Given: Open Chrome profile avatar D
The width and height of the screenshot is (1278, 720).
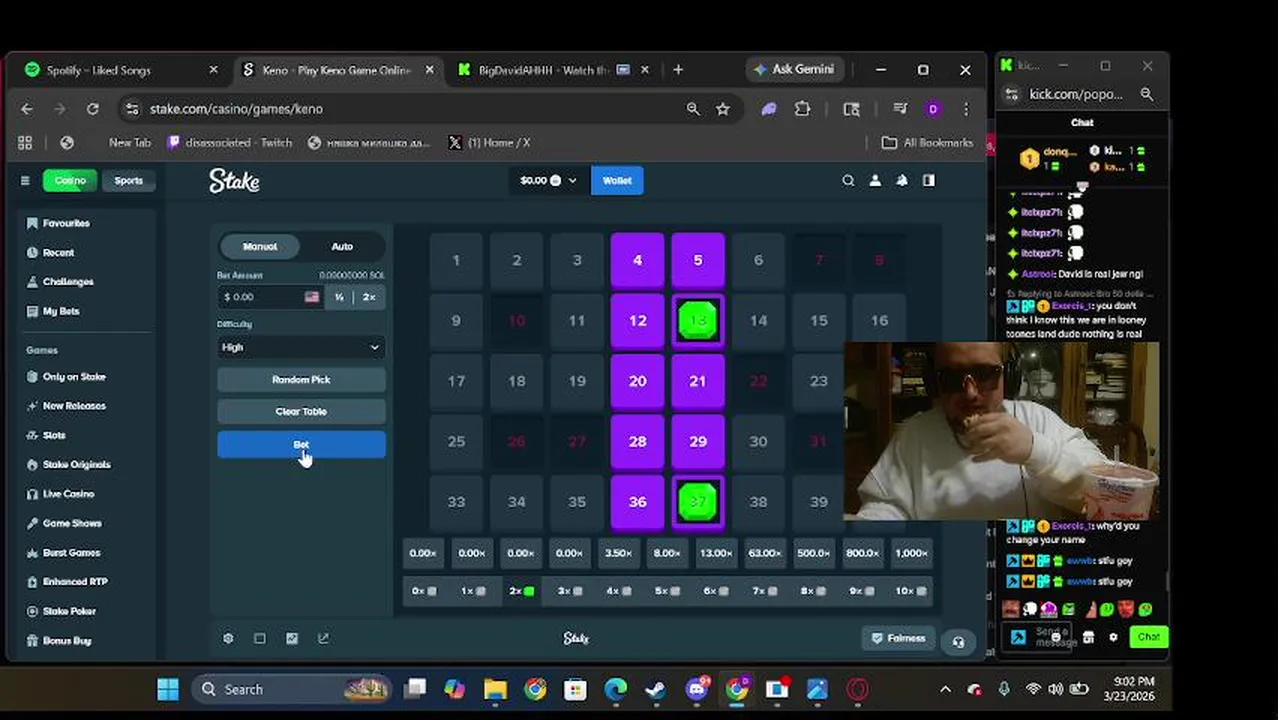Looking at the screenshot, I should click(933, 109).
